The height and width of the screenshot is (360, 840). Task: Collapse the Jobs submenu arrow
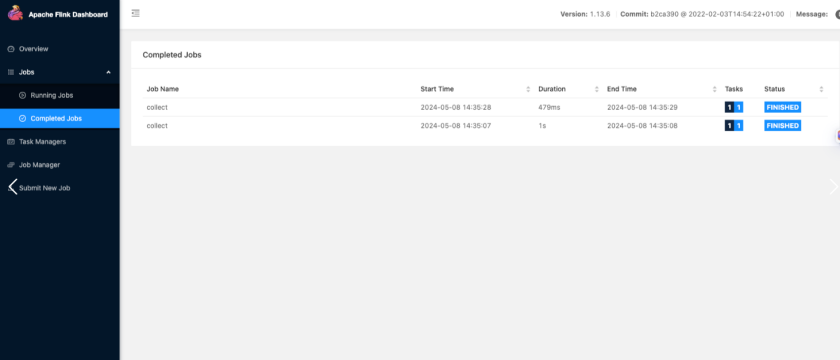pos(108,72)
